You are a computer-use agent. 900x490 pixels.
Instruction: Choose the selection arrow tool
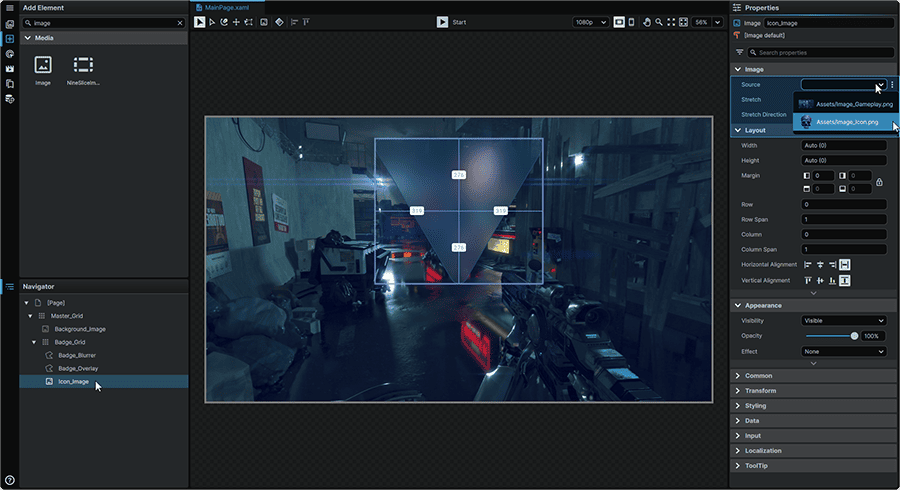click(x=199, y=22)
